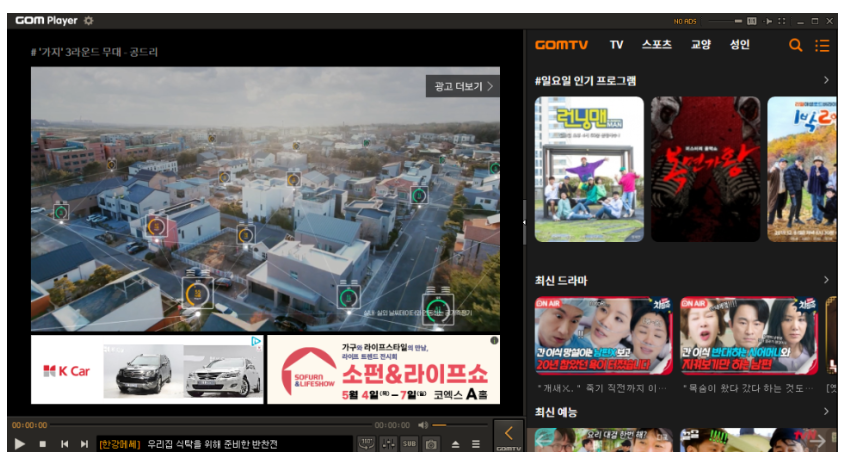This screenshot has width=844, height=460.
Task: Open second drama thumbnail '지켜보기만 하는 남편'
Action: tap(749, 336)
